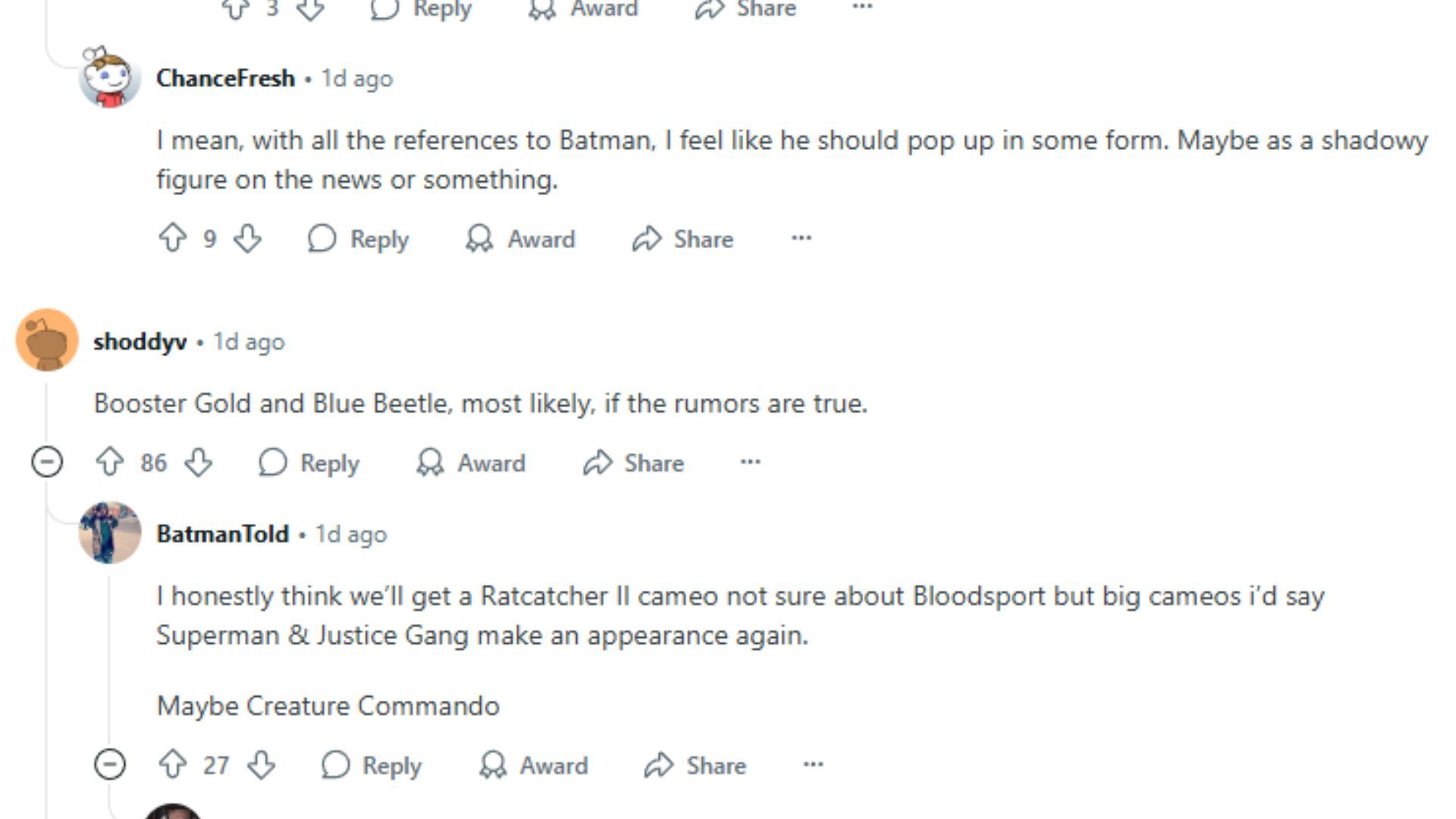Downvote shoddyv's comment

click(x=199, y=462)
